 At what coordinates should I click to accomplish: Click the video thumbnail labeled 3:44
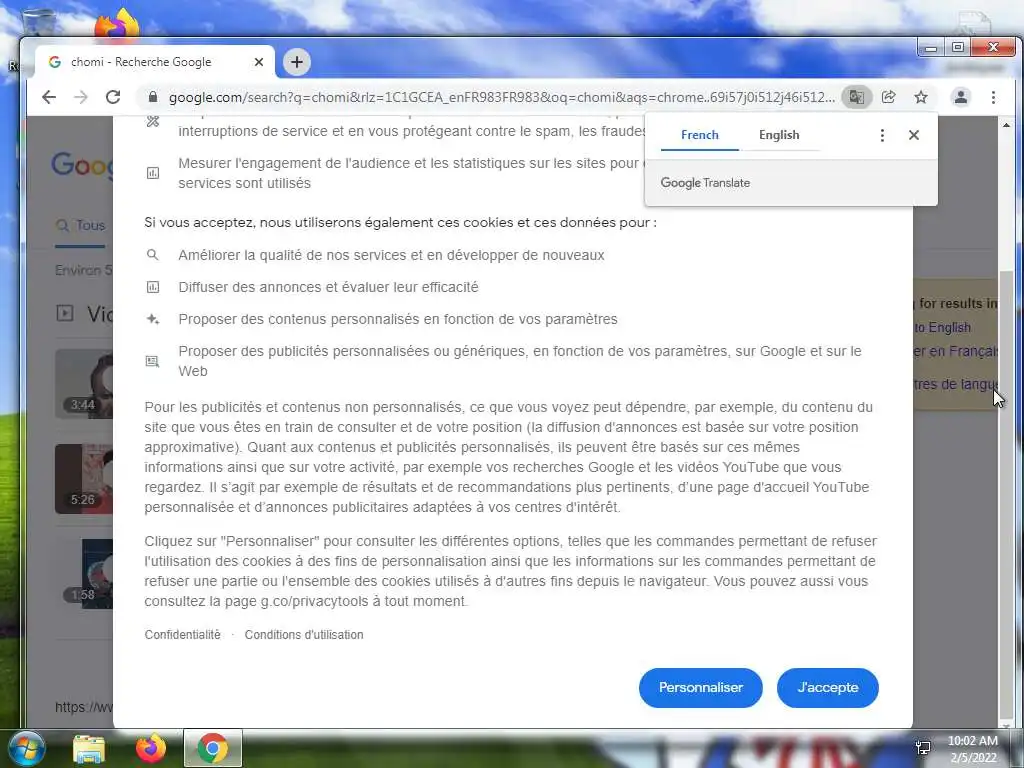[x=84, y=383]
